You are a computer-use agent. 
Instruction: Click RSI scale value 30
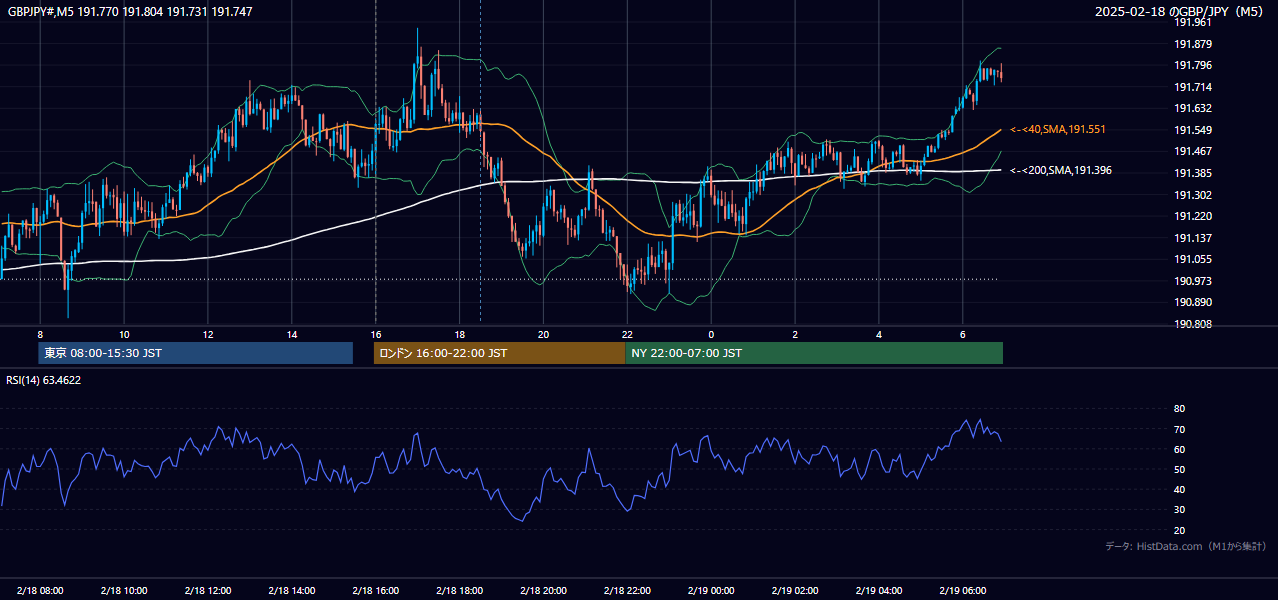1179,510
